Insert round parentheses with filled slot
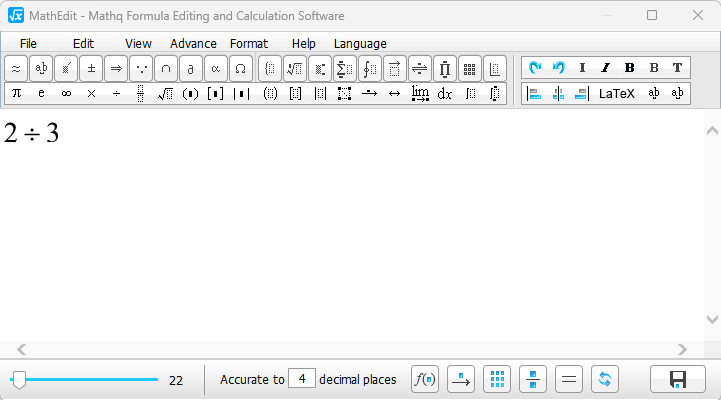Image resolution: width=721 pixels, height=400 pixels. coord(190,93)
